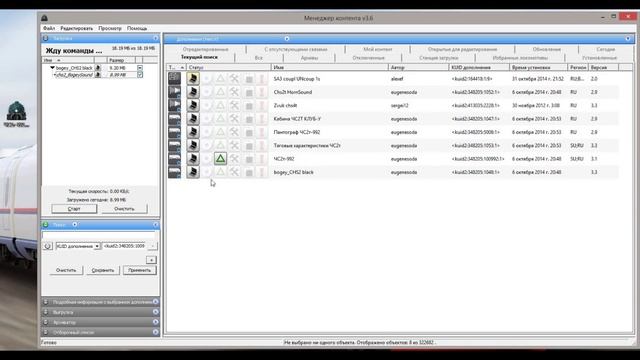Click the type icon of SA3 coupl row
The width and height of the screenshot is (640, 360).
[x=175, y=78]
